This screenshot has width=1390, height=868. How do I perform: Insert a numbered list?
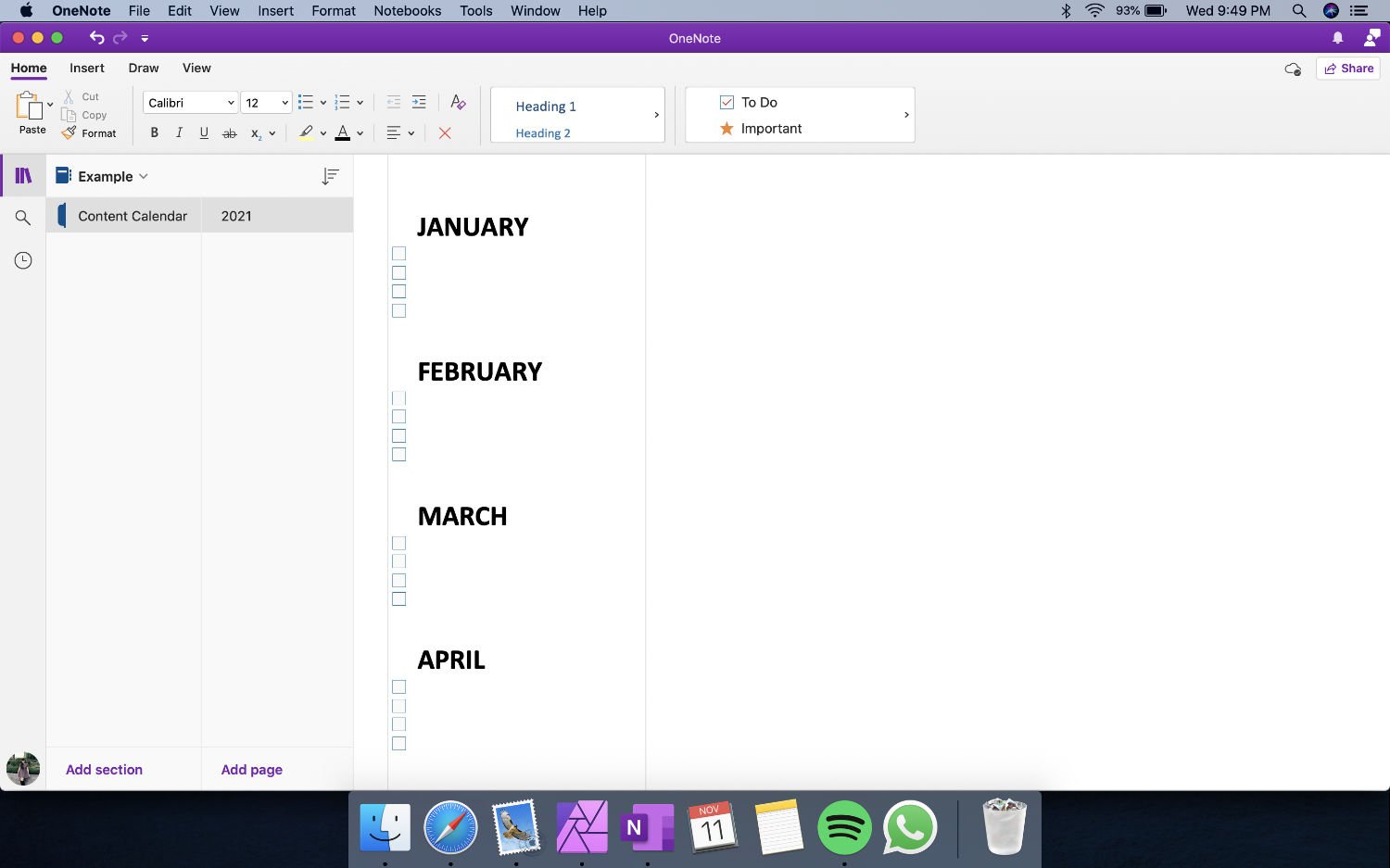[343, 102]
